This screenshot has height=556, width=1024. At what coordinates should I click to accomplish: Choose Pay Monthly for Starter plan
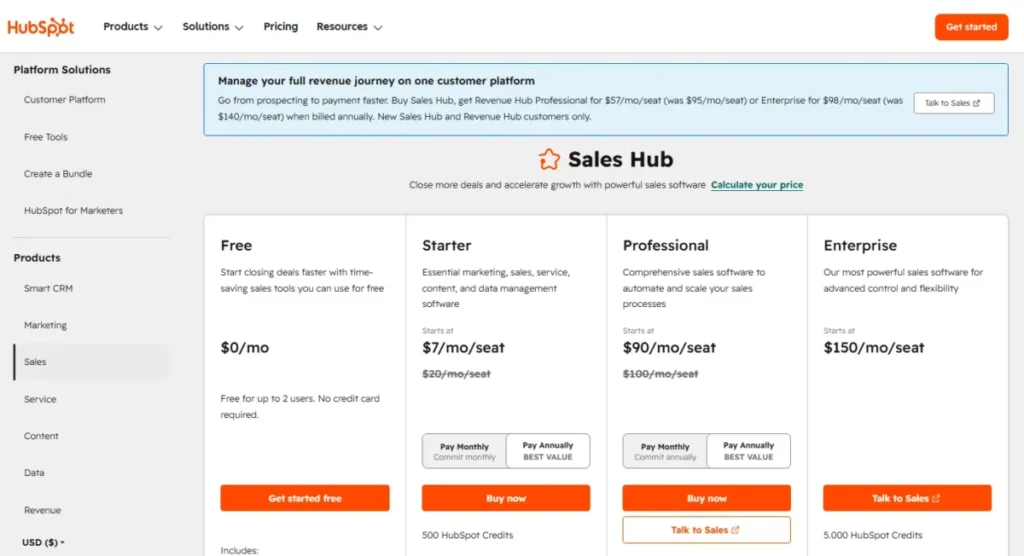pyautogui.click(x=464, y=451)
